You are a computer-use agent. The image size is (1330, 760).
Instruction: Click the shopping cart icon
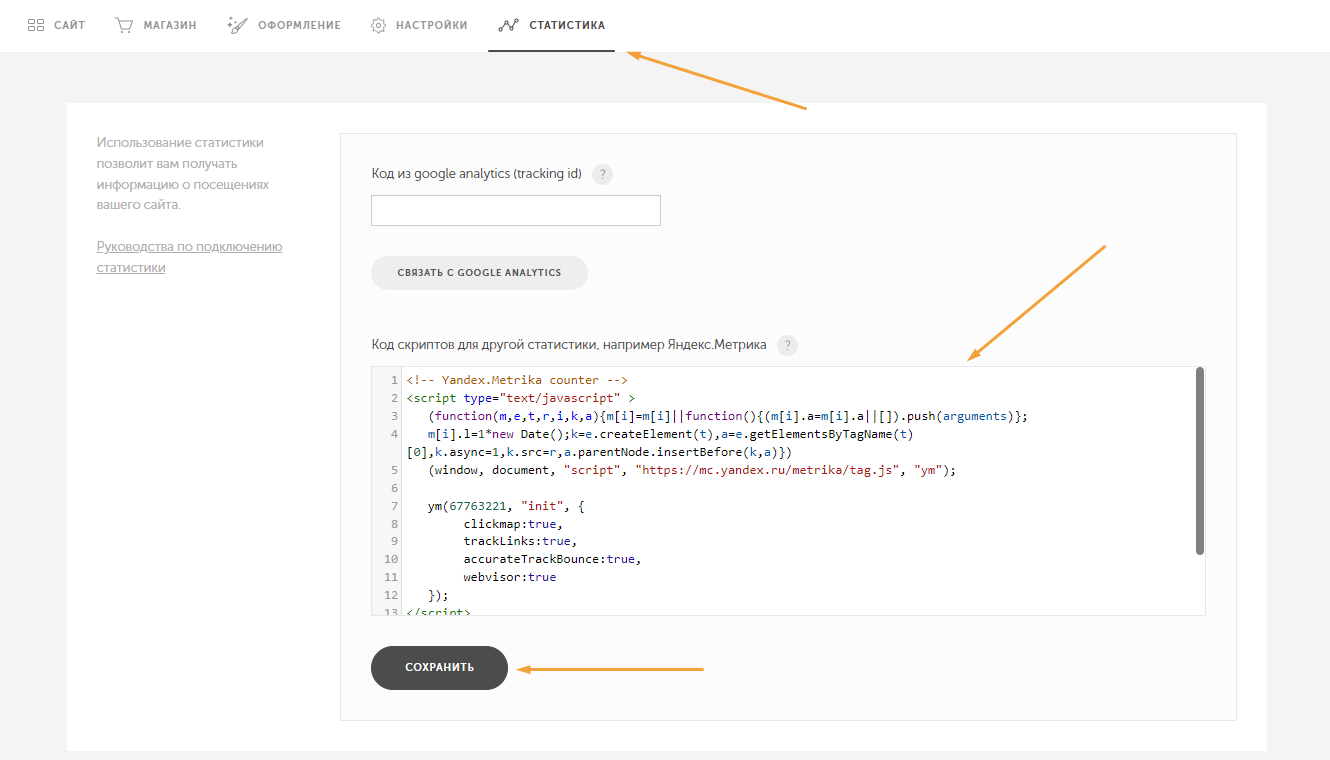124,25
